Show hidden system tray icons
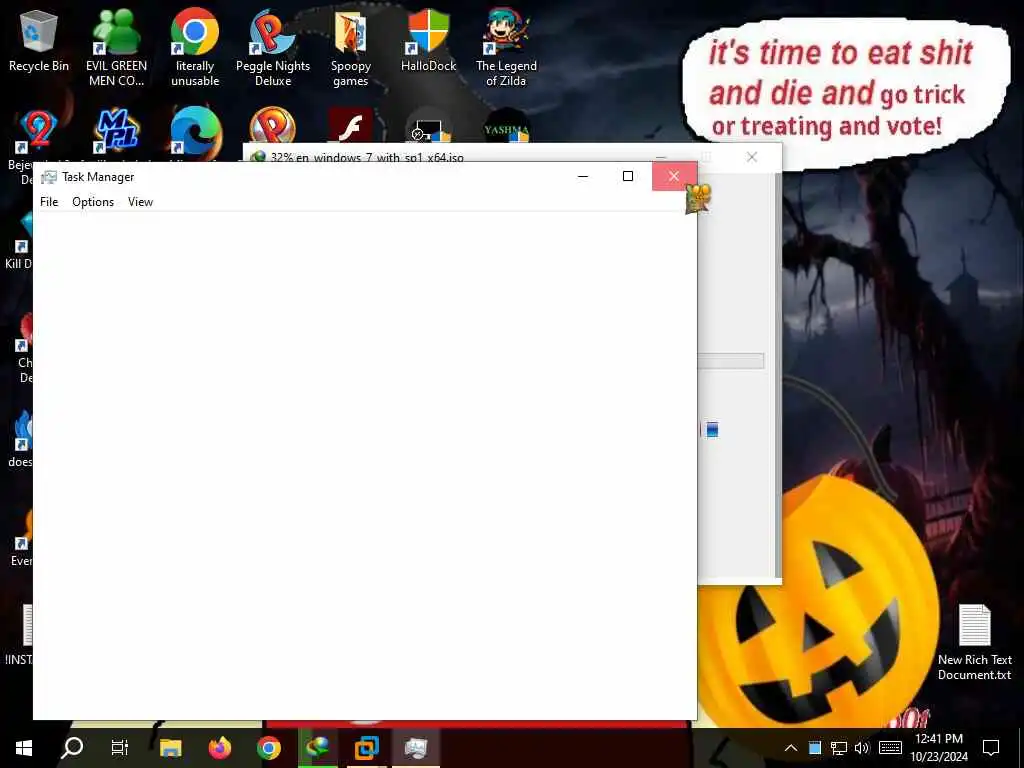 [x=790, y=748]
